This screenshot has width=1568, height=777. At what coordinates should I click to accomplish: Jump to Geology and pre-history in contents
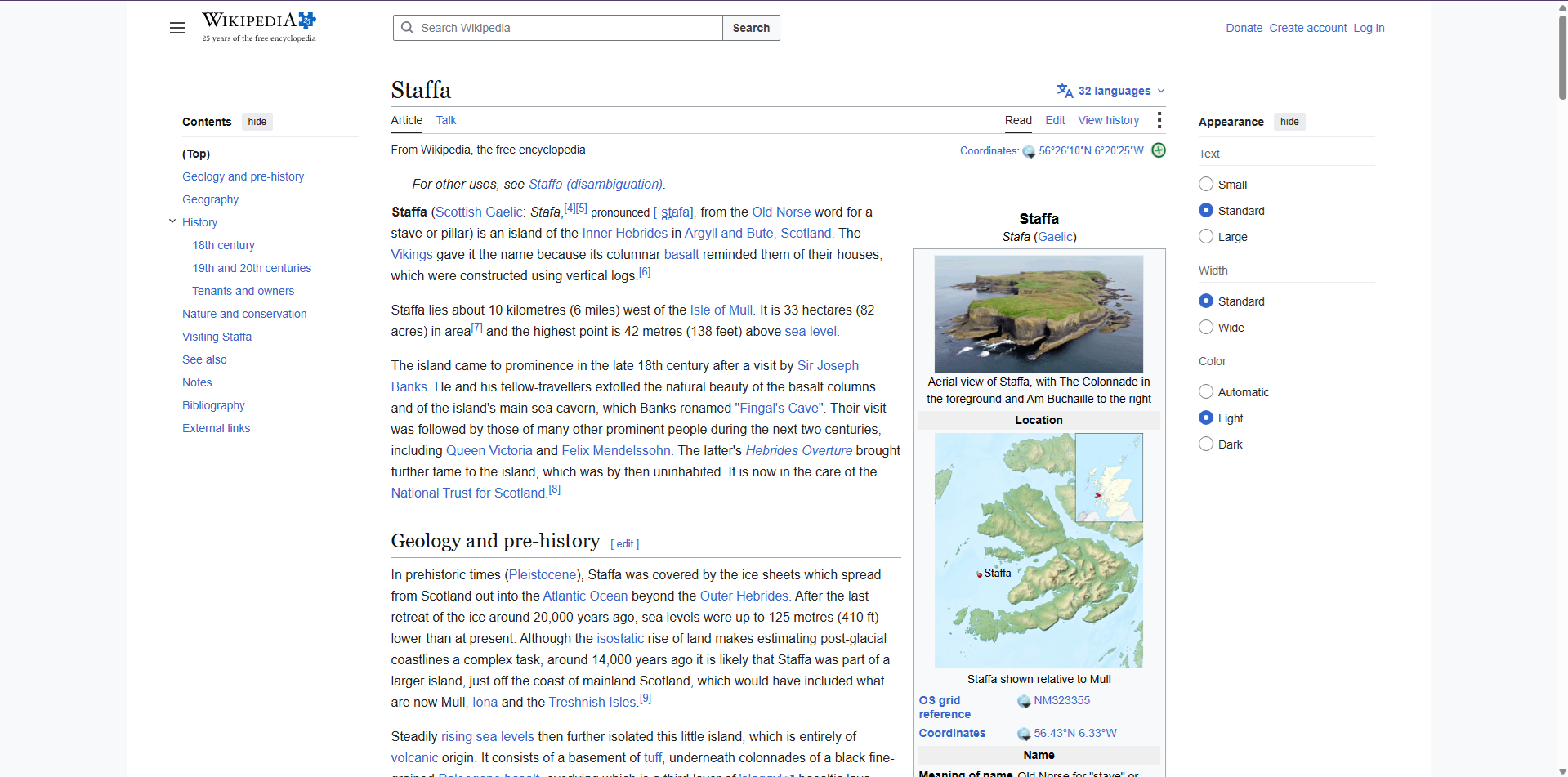(243, 176)
